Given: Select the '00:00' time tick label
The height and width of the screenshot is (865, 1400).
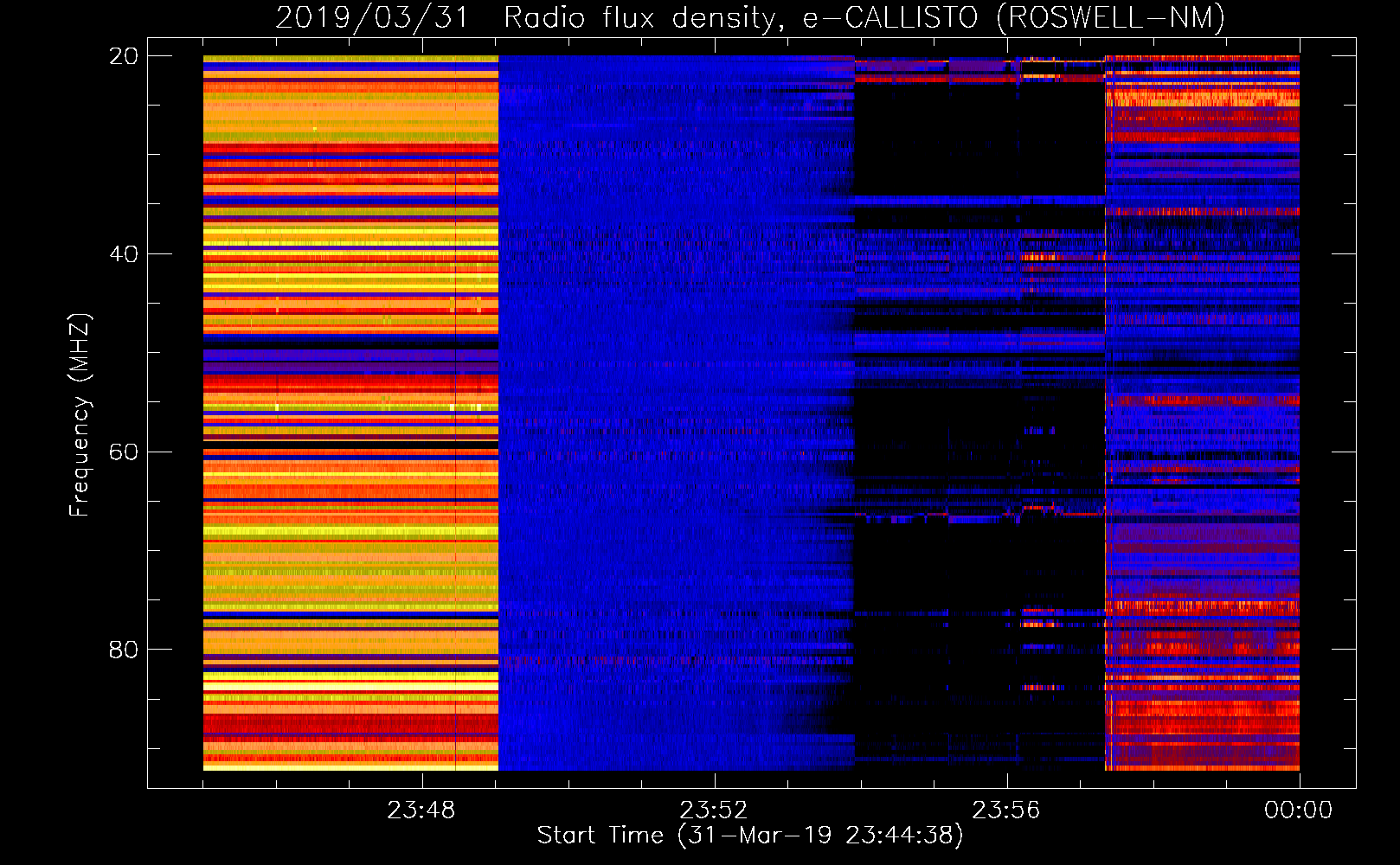Looking at the screenshot, I should point(1299,811).
